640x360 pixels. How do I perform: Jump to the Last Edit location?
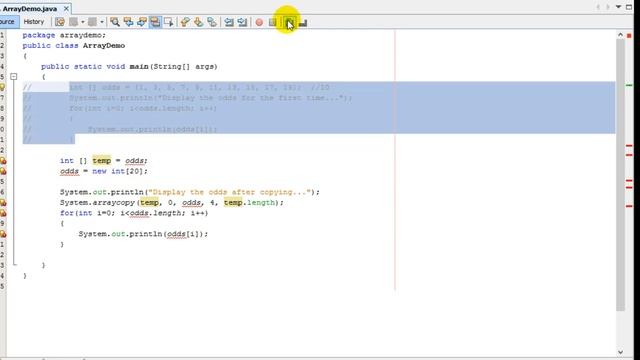coord(60,22)
